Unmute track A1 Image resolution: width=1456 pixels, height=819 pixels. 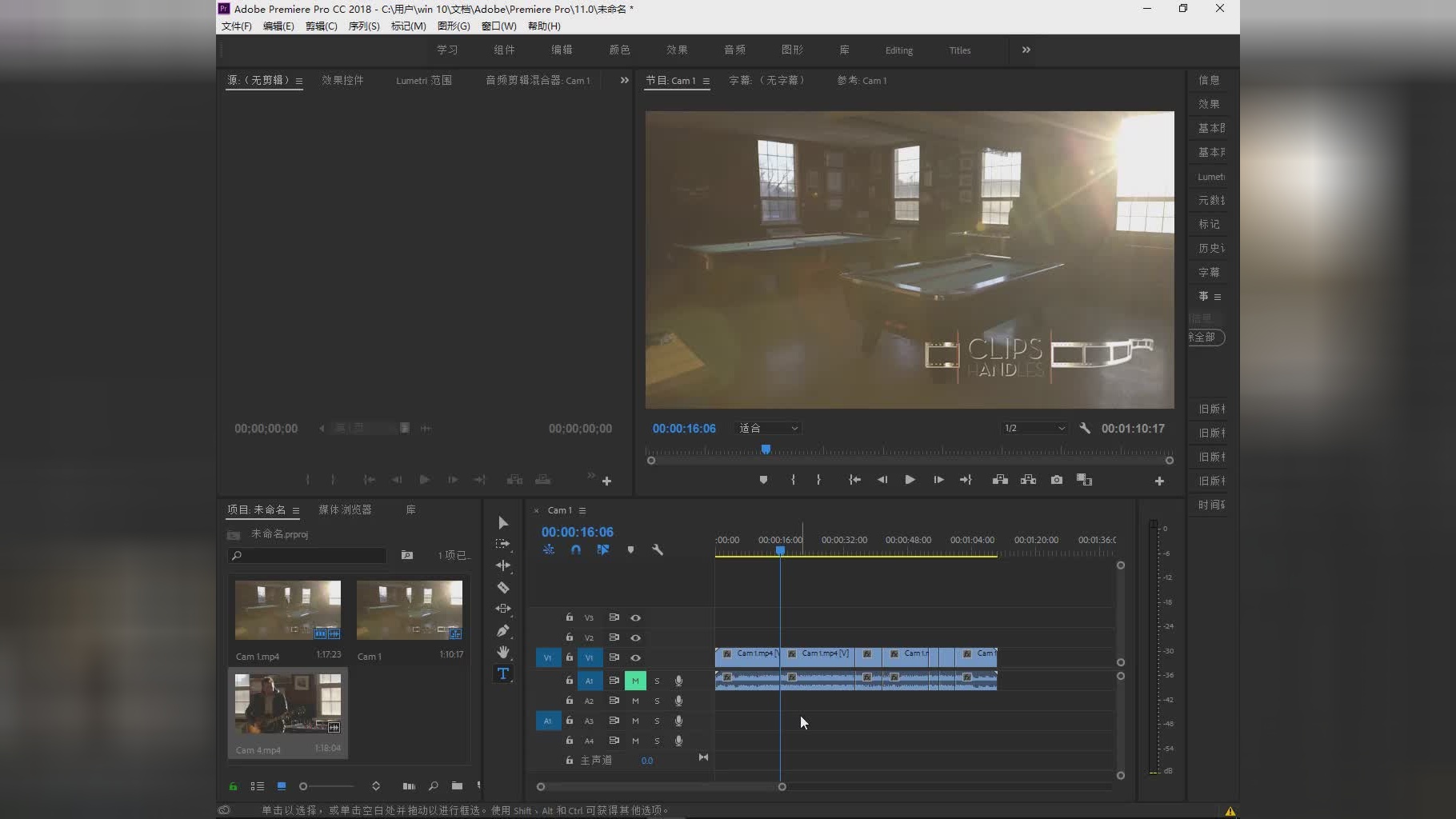[635, 681]
